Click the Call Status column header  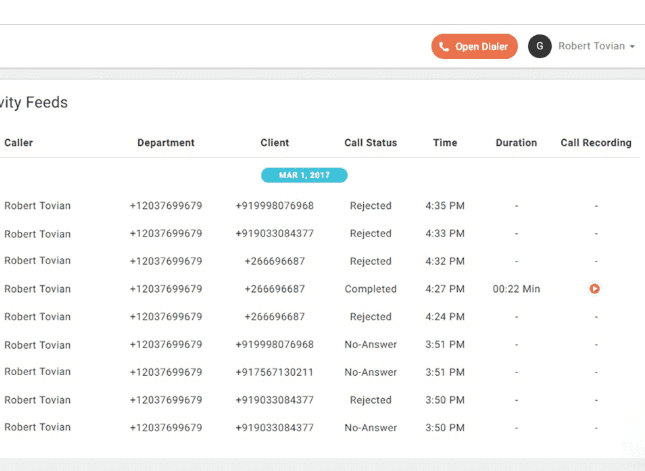coord(370,143)
